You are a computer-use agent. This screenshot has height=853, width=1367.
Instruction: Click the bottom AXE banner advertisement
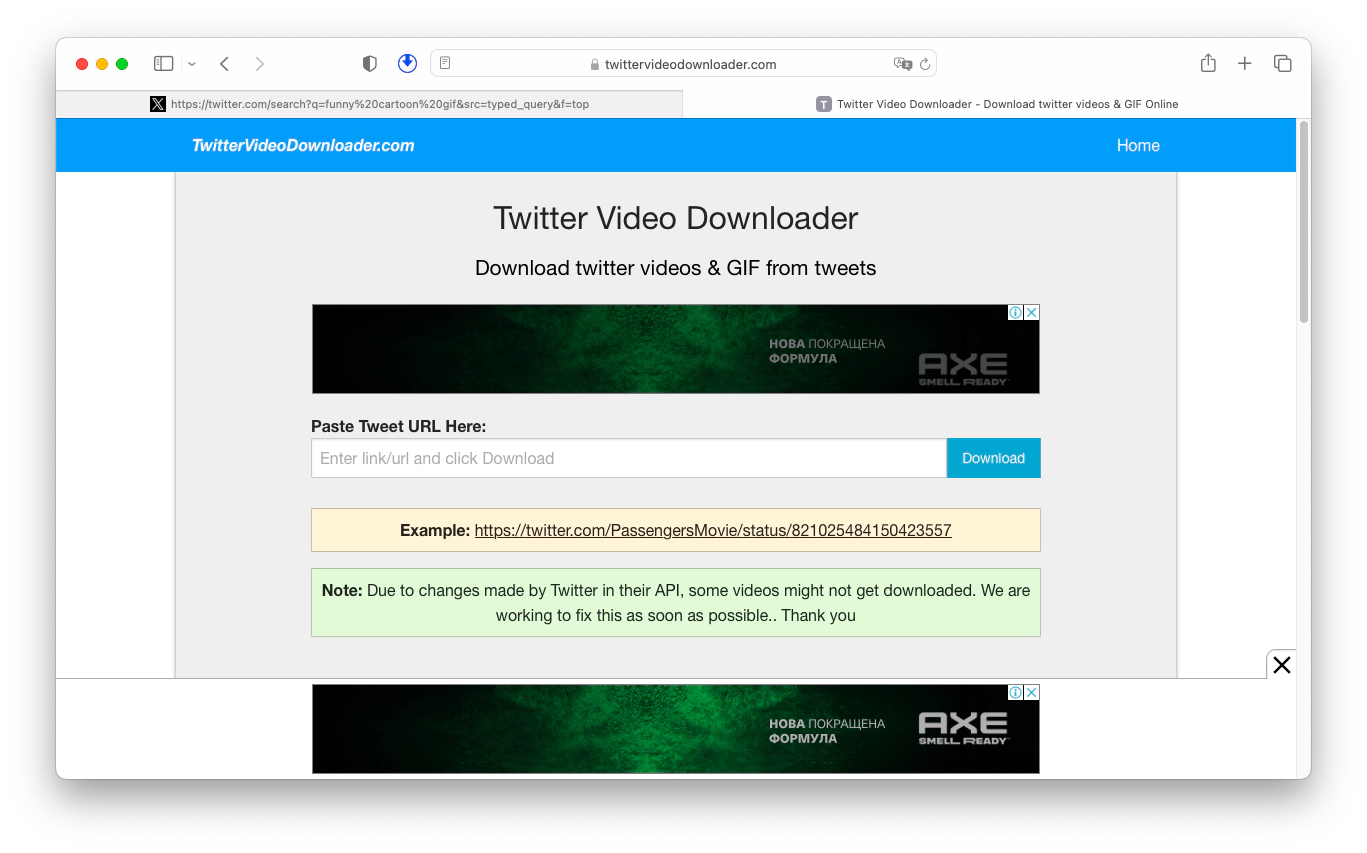(x=675, y=729)
